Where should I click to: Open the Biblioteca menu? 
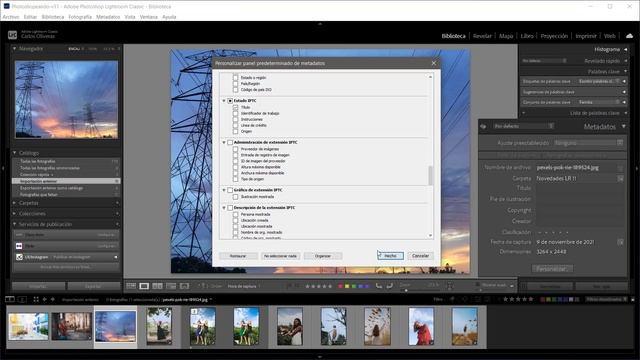point(53,17)
